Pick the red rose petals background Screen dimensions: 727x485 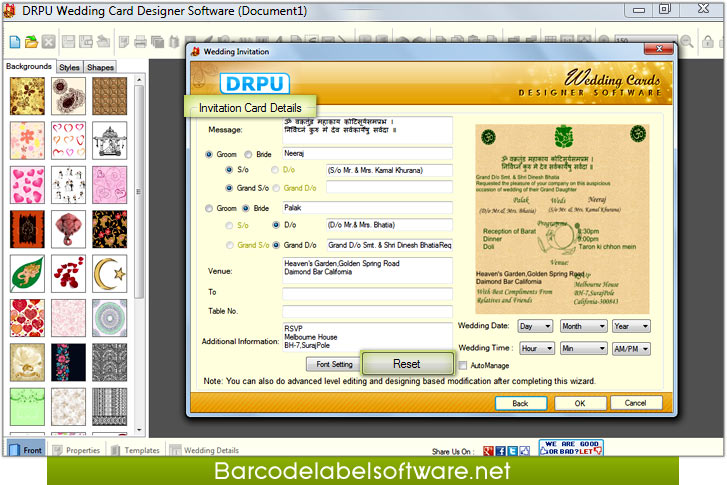point(68,274)
